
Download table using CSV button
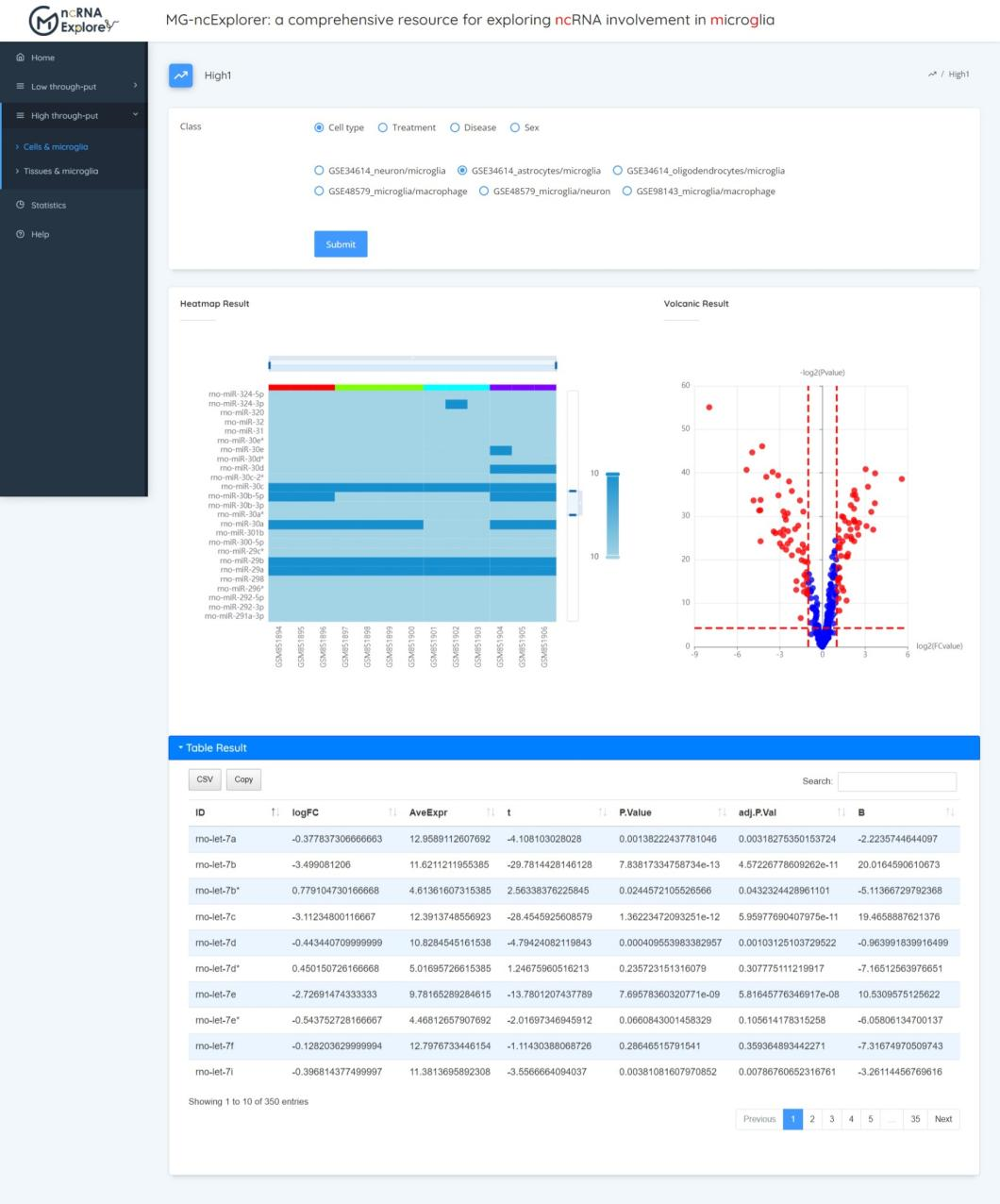click(x=205, y=779)
